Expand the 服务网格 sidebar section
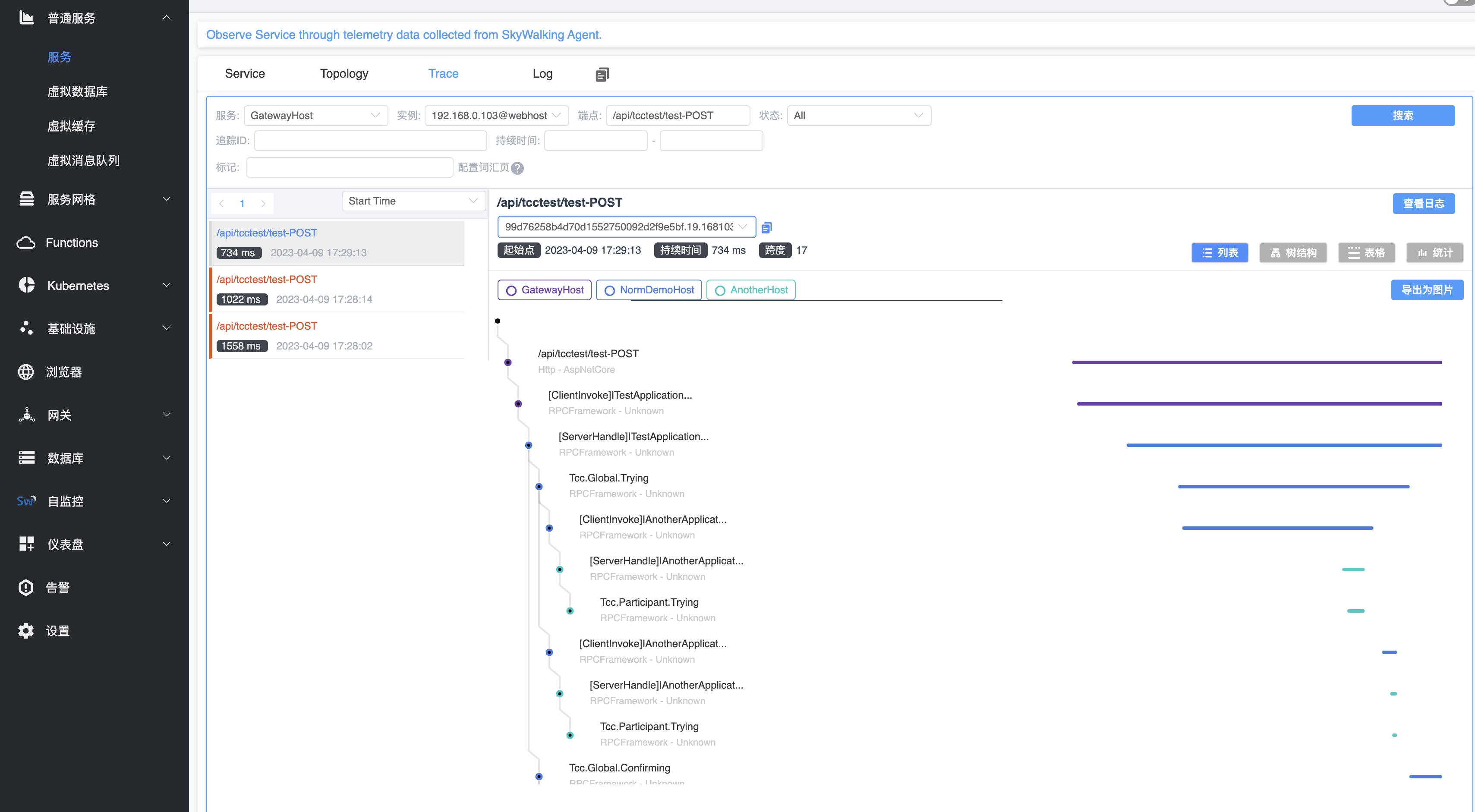The image size is (1475, 812). (167, 199)
